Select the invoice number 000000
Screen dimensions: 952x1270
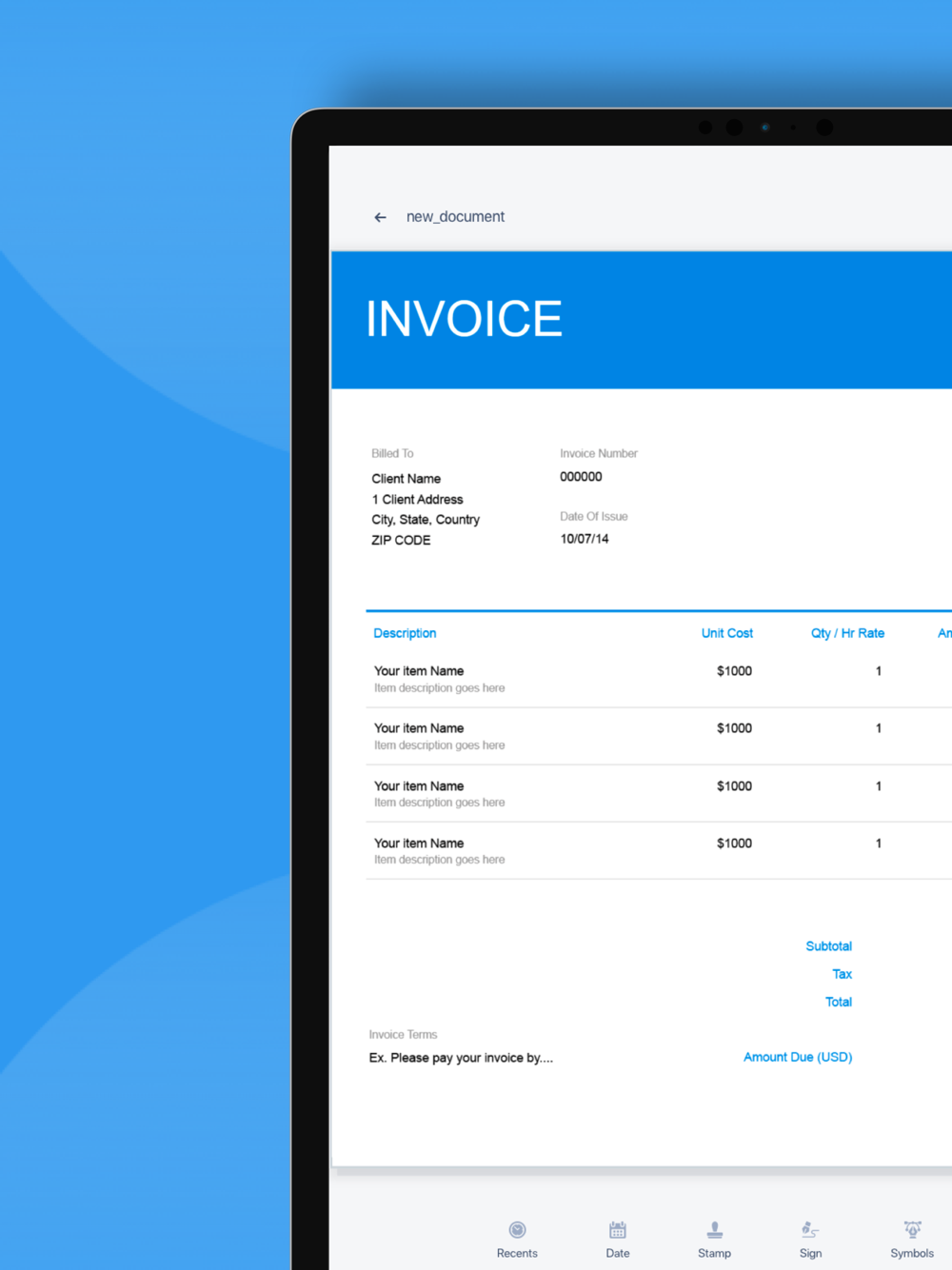[581, 477]
